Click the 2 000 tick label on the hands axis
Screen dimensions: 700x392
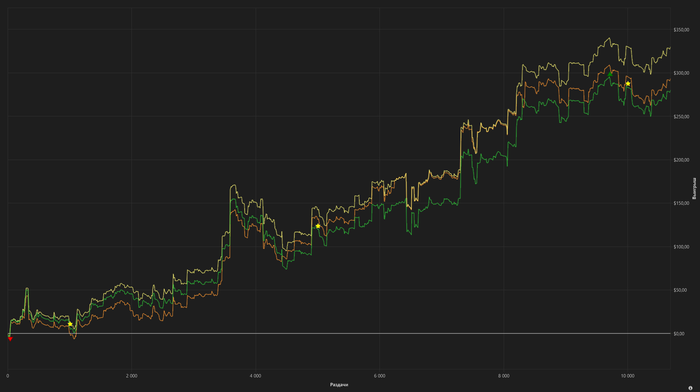[x=131, y=376]
